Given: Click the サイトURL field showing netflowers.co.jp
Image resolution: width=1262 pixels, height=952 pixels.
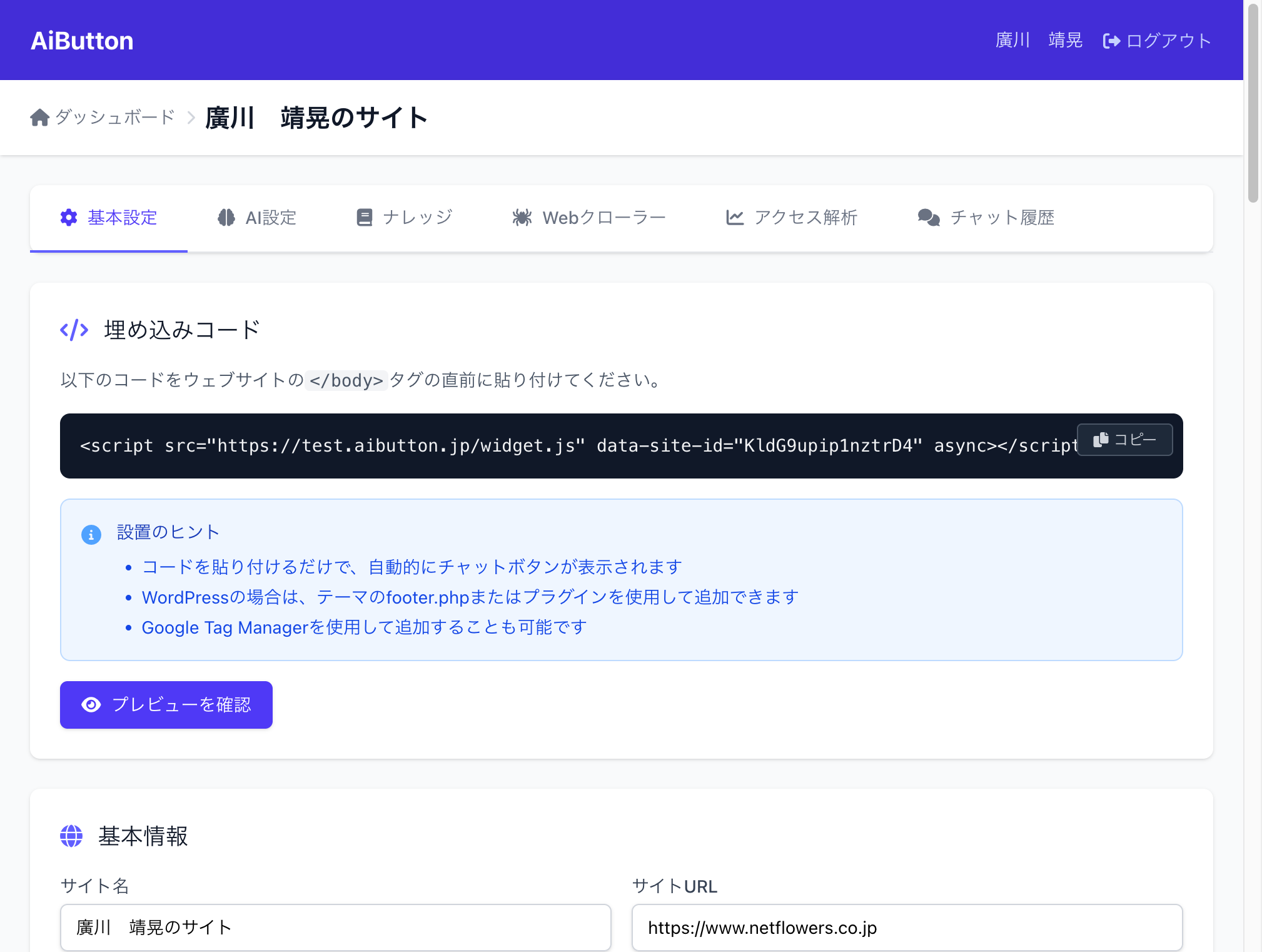Looking at the screenshot, I should 906,928.
